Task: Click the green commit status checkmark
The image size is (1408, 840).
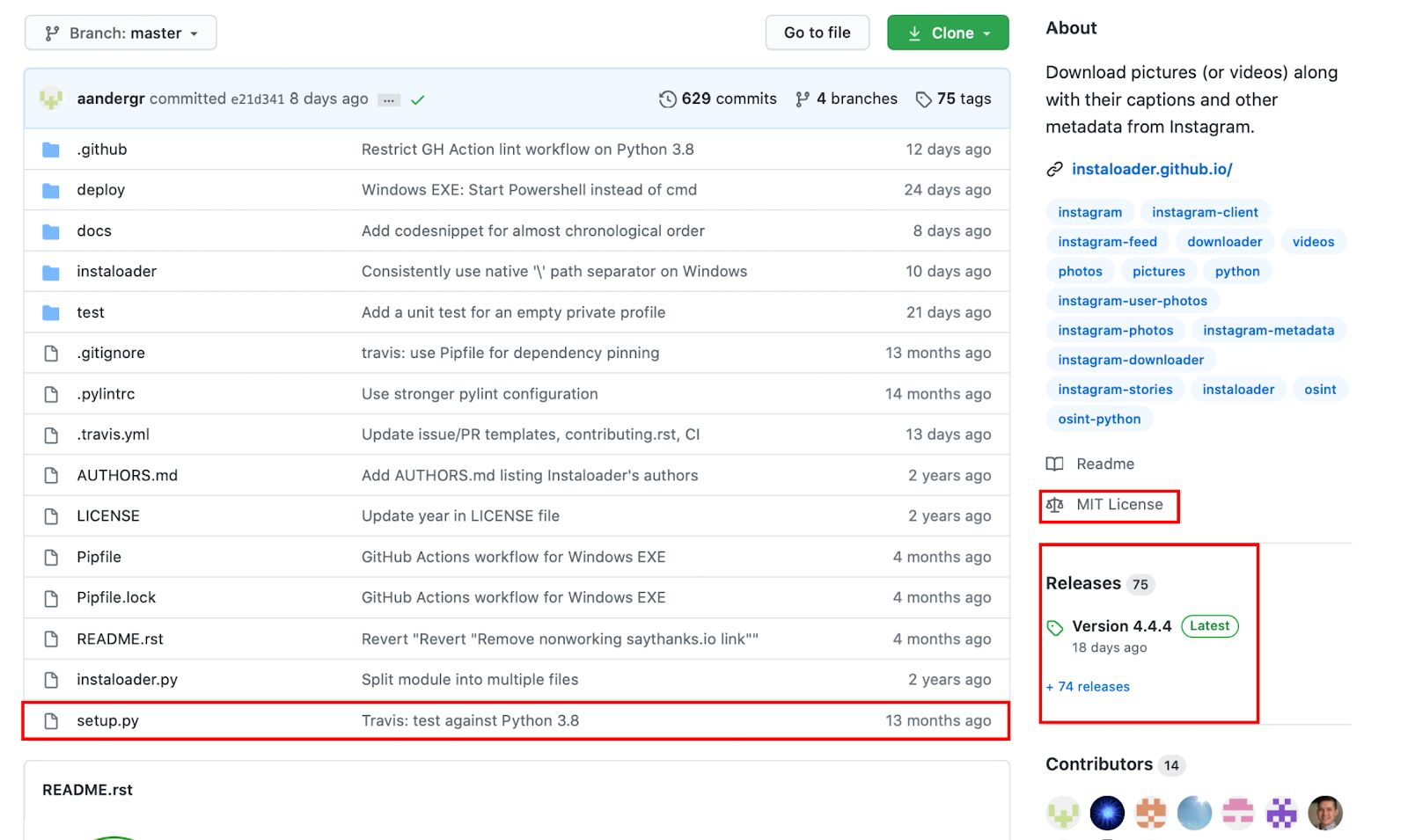Action: [x=418, y=100]
